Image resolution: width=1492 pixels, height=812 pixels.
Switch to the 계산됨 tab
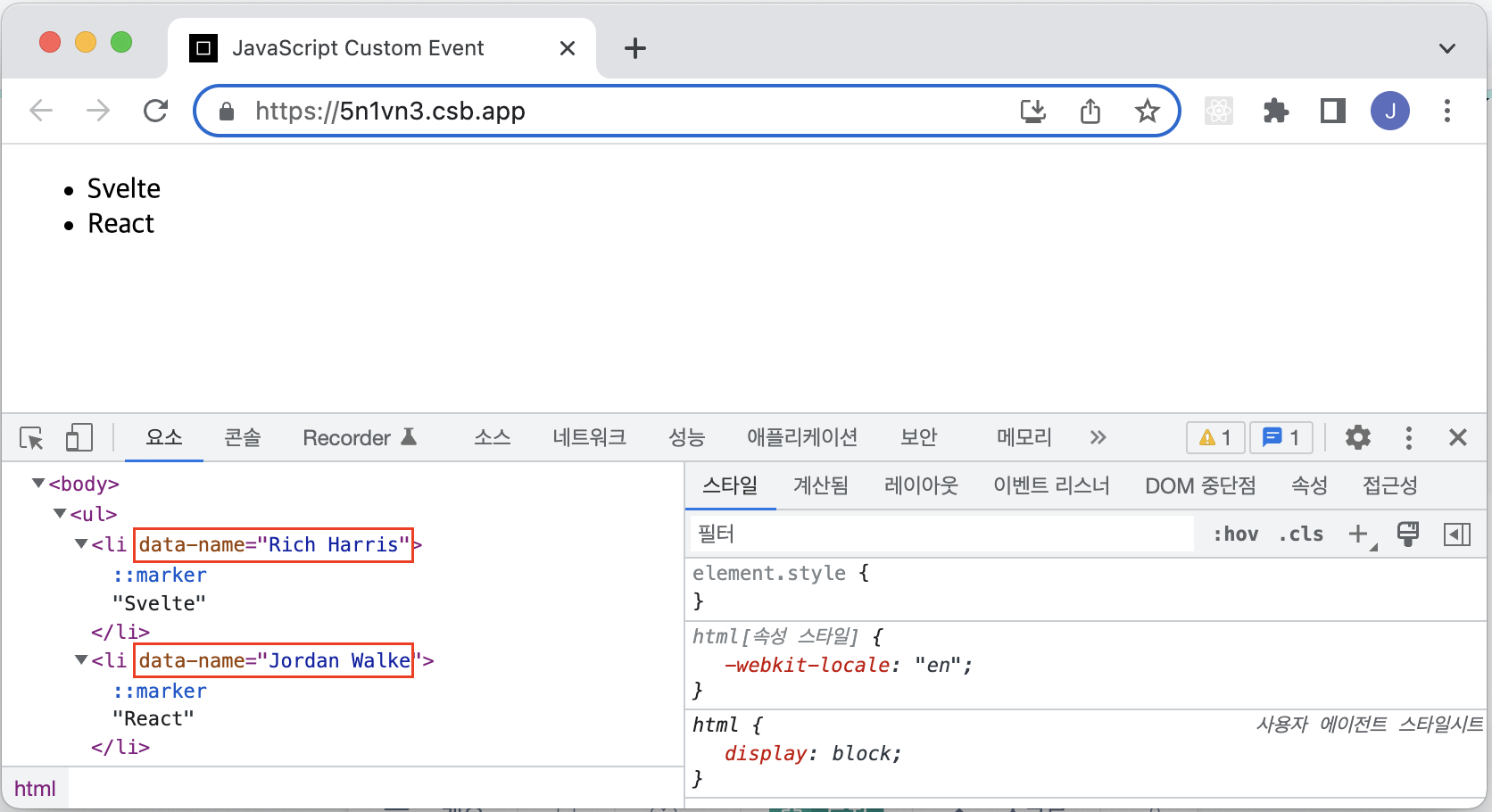(821, 485)
